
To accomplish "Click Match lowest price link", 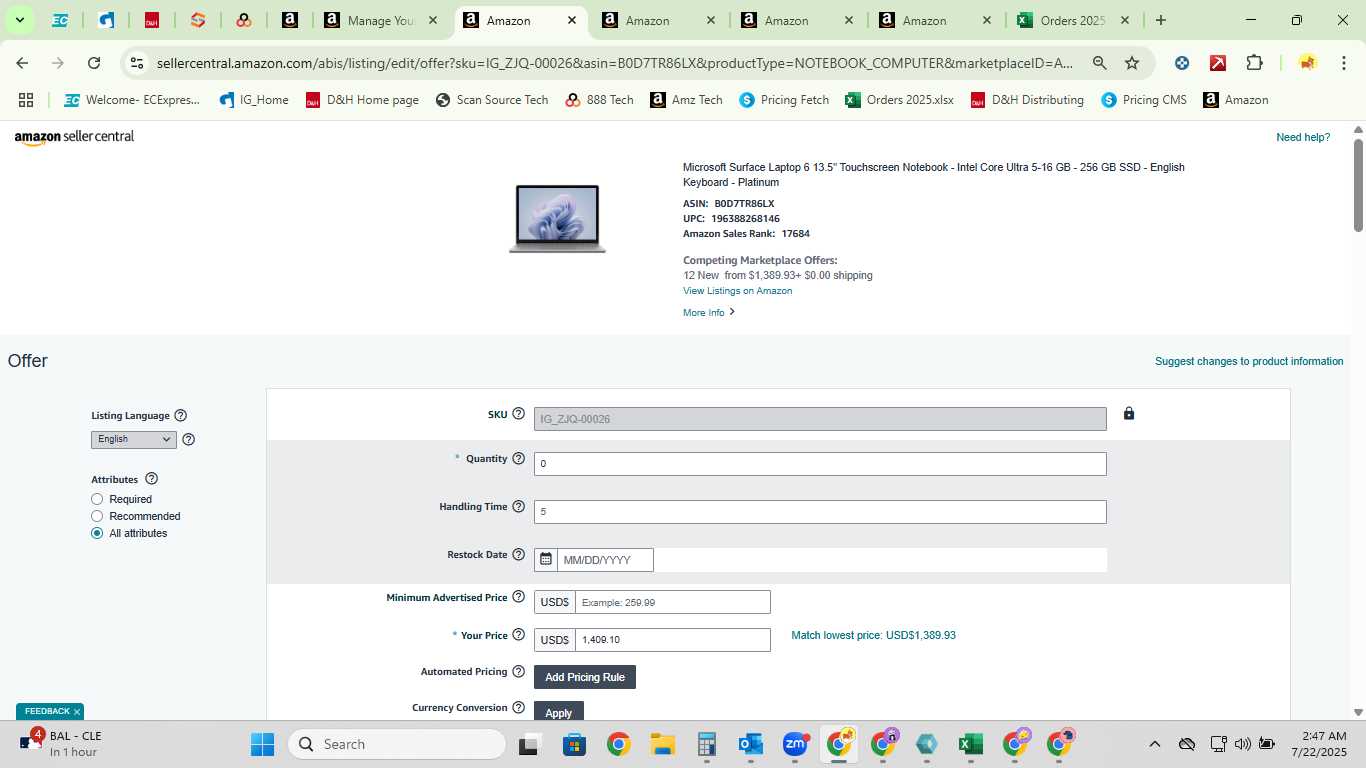I will 873,635.
